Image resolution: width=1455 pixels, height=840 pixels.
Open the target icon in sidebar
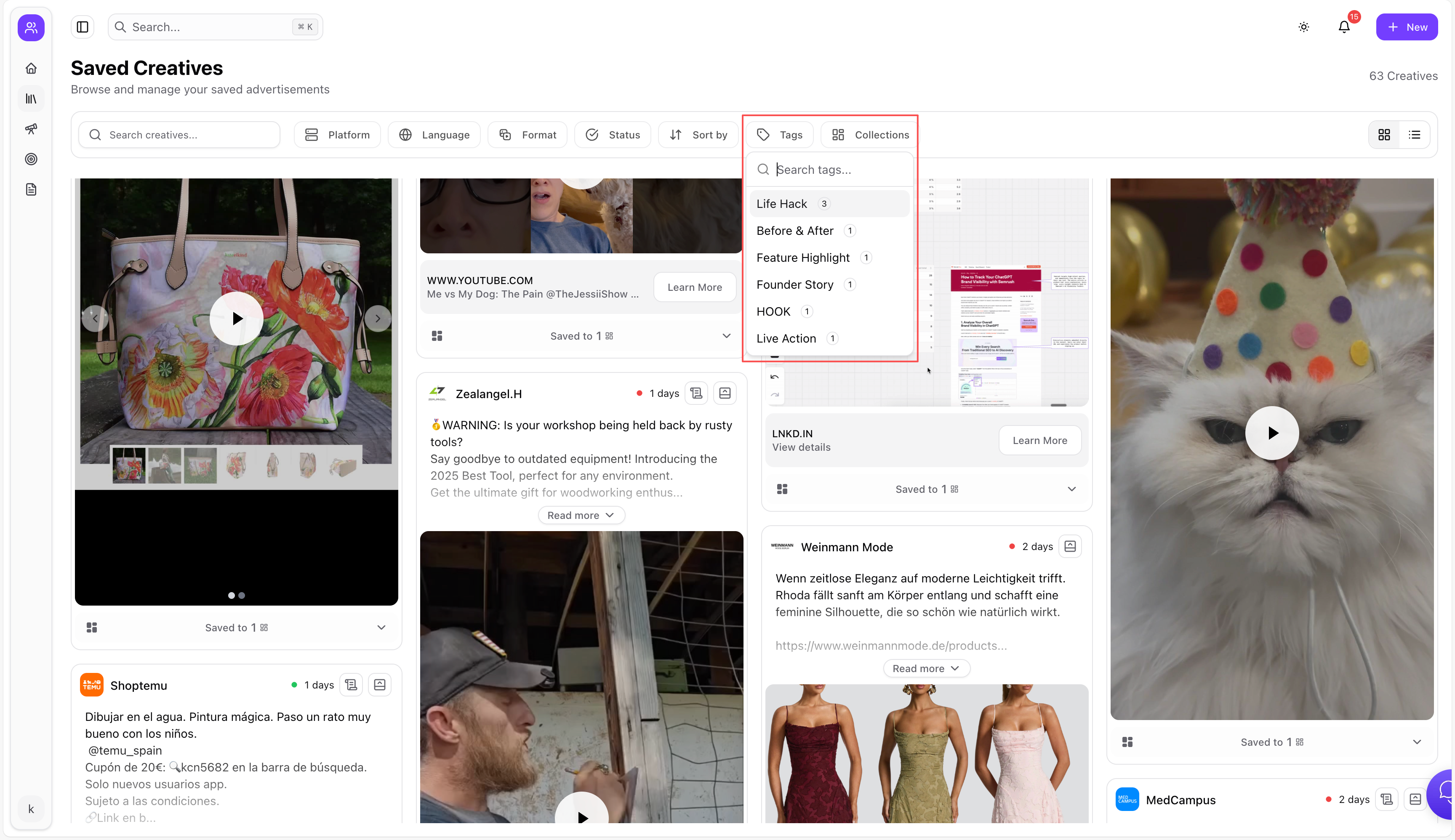point(31,159)
